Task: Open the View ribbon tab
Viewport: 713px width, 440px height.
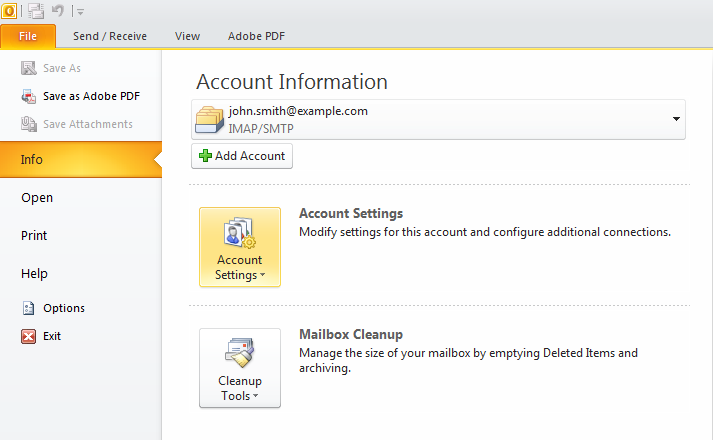Action: pyautogui.click(x=187, y=36)
